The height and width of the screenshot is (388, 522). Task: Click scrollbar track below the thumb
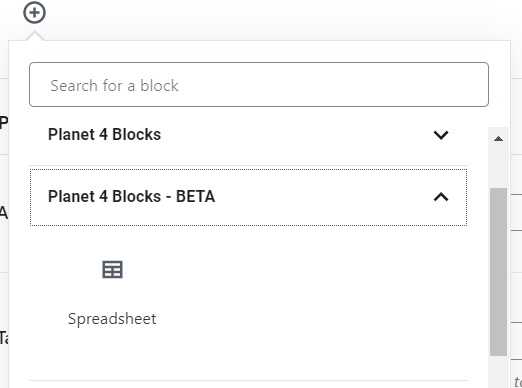(498, 372)
